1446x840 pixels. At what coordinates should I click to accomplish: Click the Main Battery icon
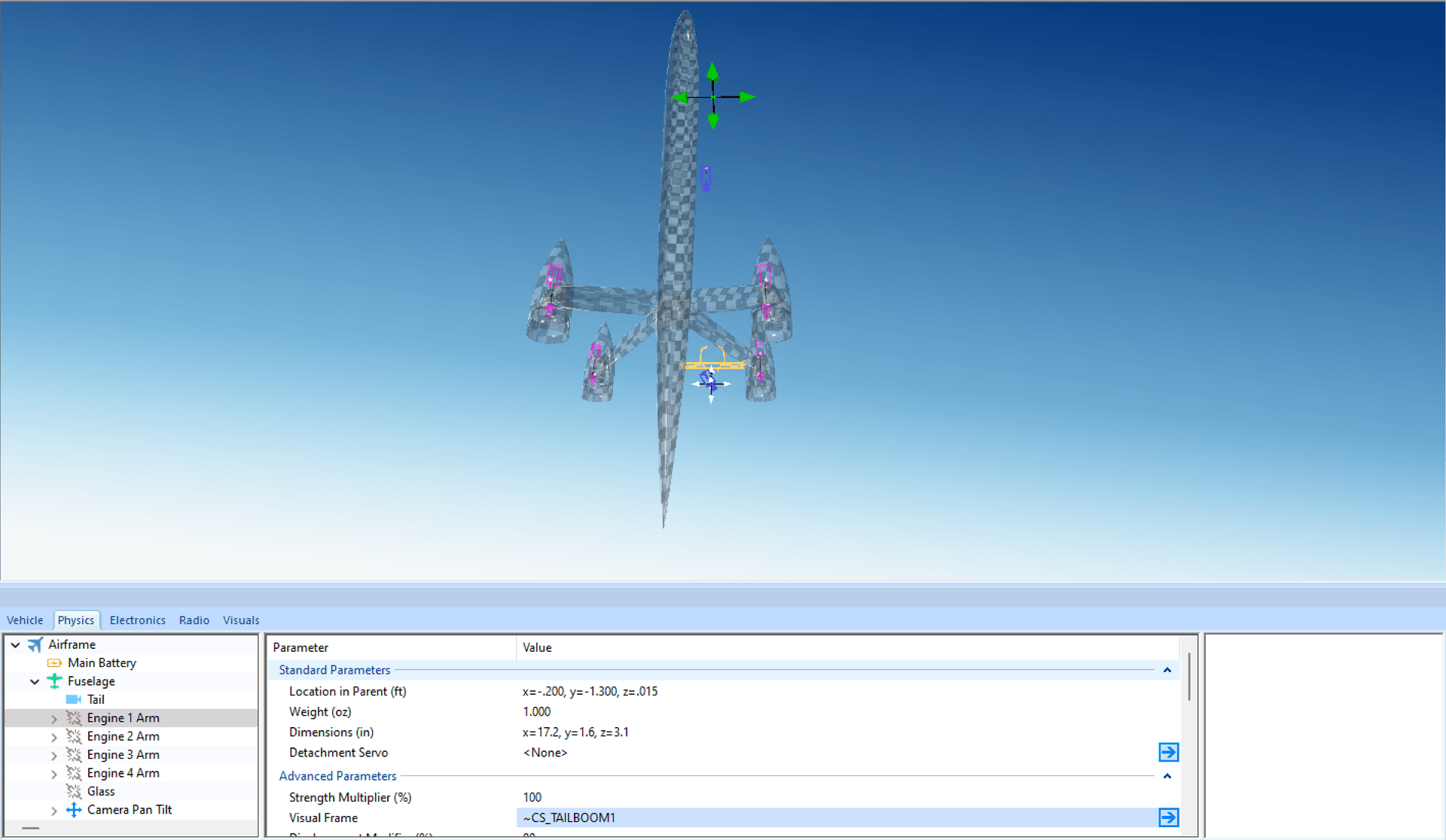pos(54,662)
